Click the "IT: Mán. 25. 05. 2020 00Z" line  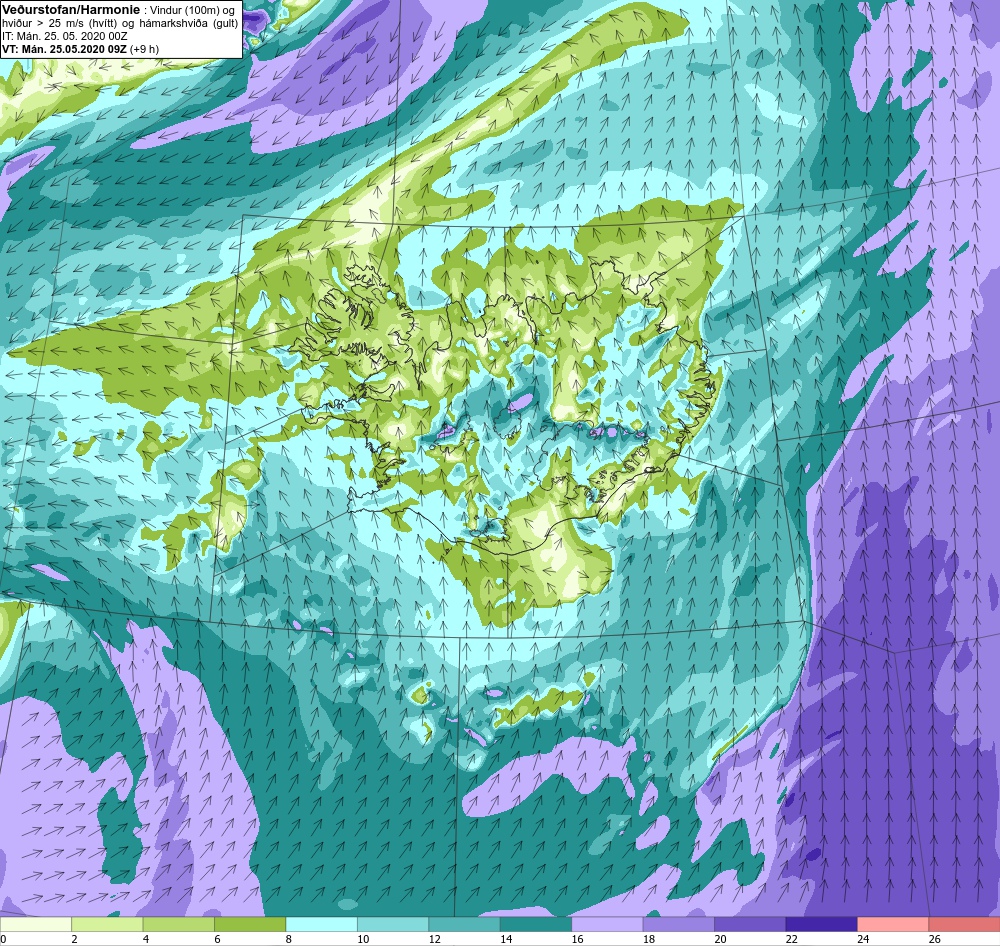(64, 36)
